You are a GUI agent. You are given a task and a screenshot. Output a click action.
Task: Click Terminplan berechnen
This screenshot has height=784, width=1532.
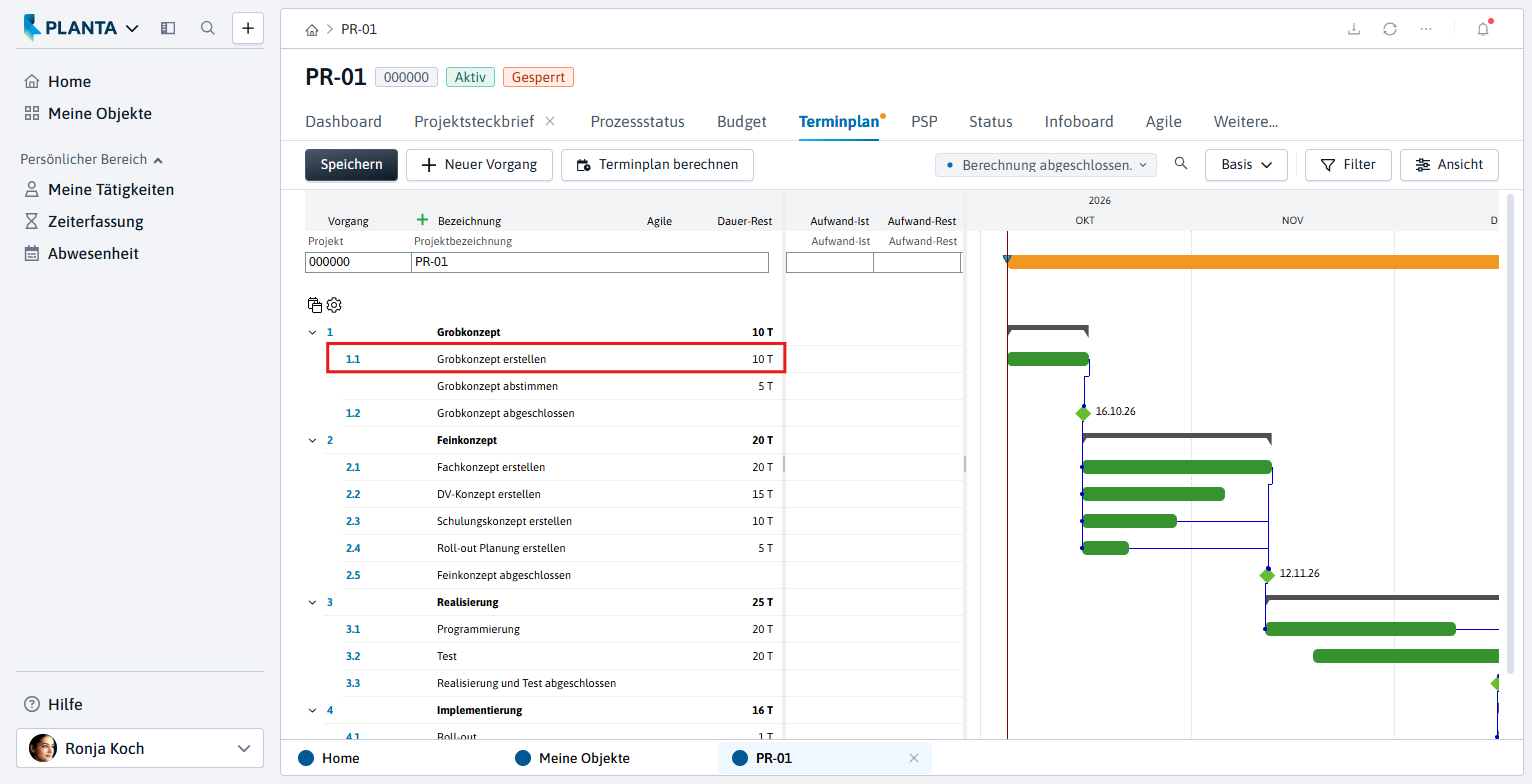coord(657,164)
